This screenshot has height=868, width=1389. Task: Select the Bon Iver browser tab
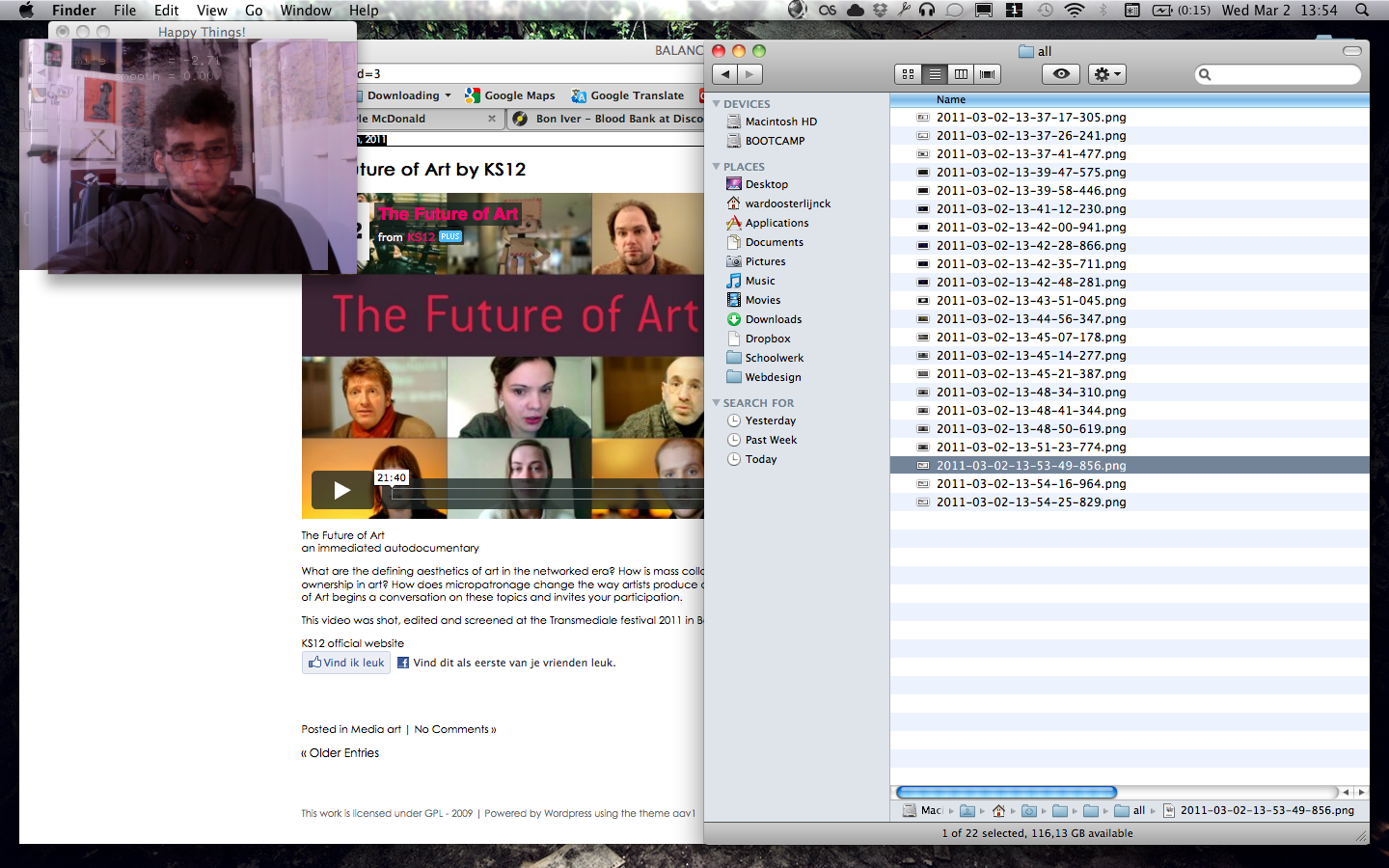(617, 119)
